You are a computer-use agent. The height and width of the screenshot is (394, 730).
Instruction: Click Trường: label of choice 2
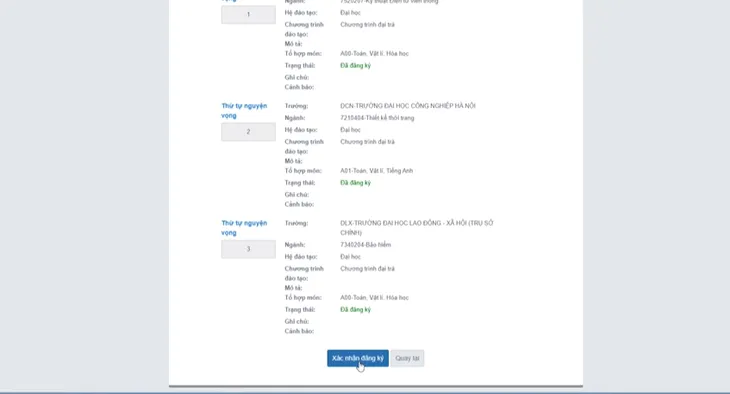(296, 106)
